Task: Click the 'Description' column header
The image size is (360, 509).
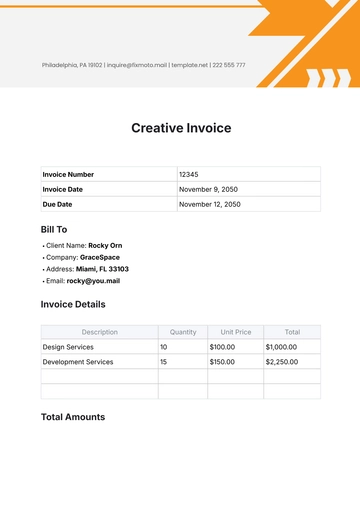Action: click(100, 332)
